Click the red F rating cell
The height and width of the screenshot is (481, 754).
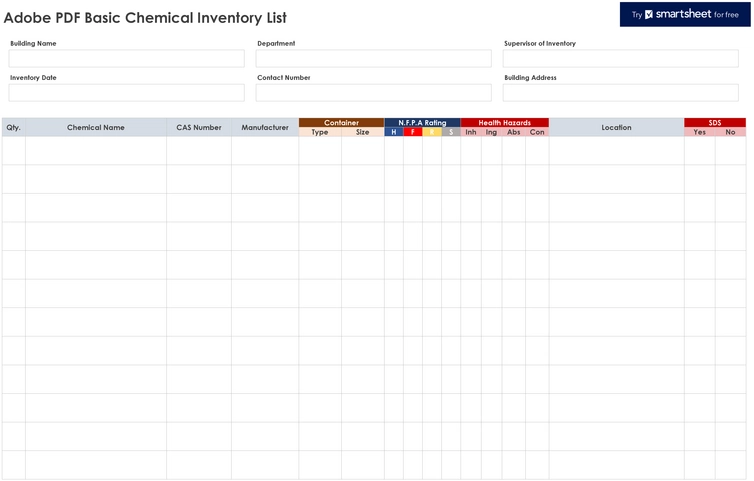tap(413, 132)
